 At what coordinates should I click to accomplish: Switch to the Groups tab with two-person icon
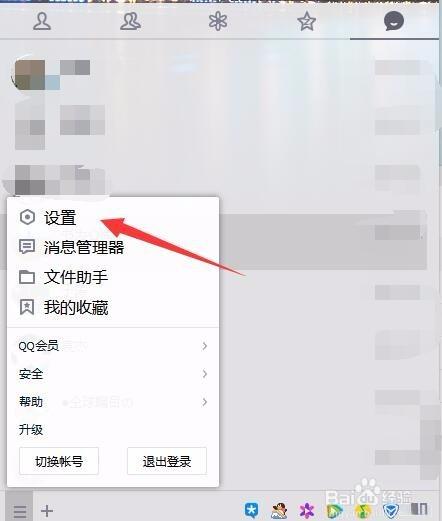[x=130, y=21]
